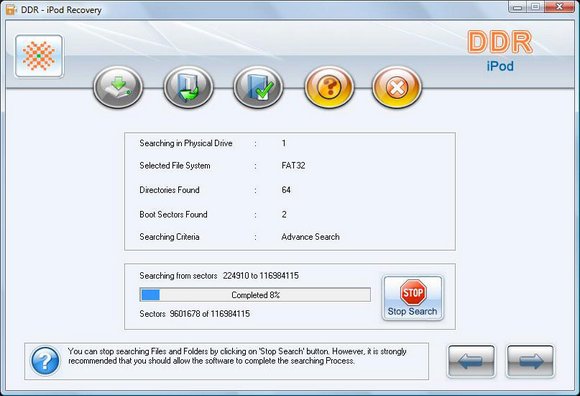Click the orange round X exit icon
Image resolution: width=580 pixels, height=396 pixels.
pyautogui.click(x=397, y=87)
